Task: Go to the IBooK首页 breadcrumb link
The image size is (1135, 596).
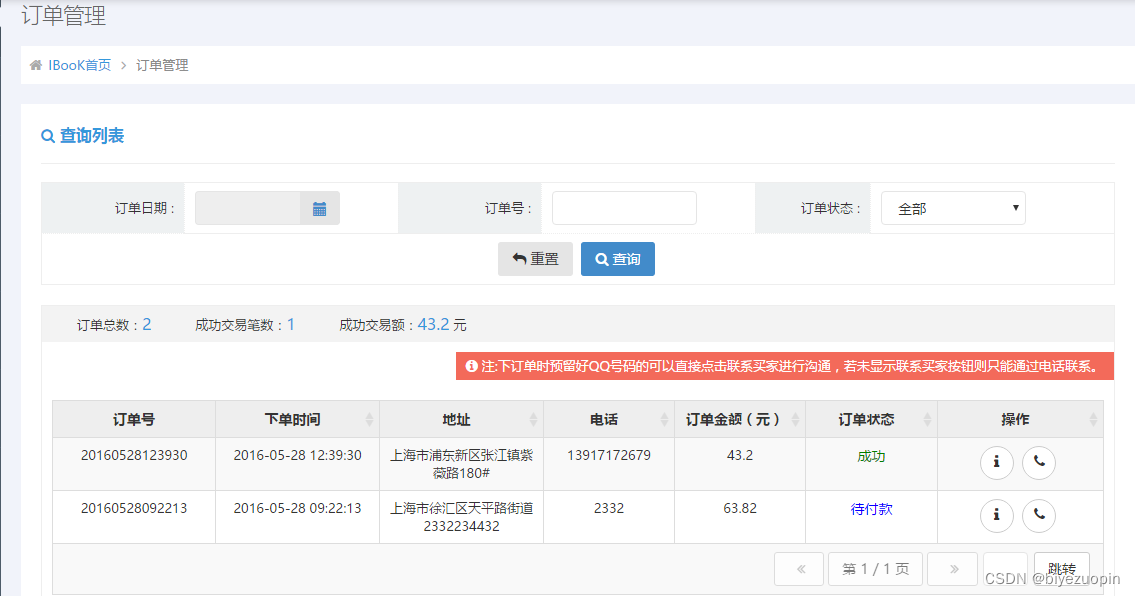Action: (80, 65)
